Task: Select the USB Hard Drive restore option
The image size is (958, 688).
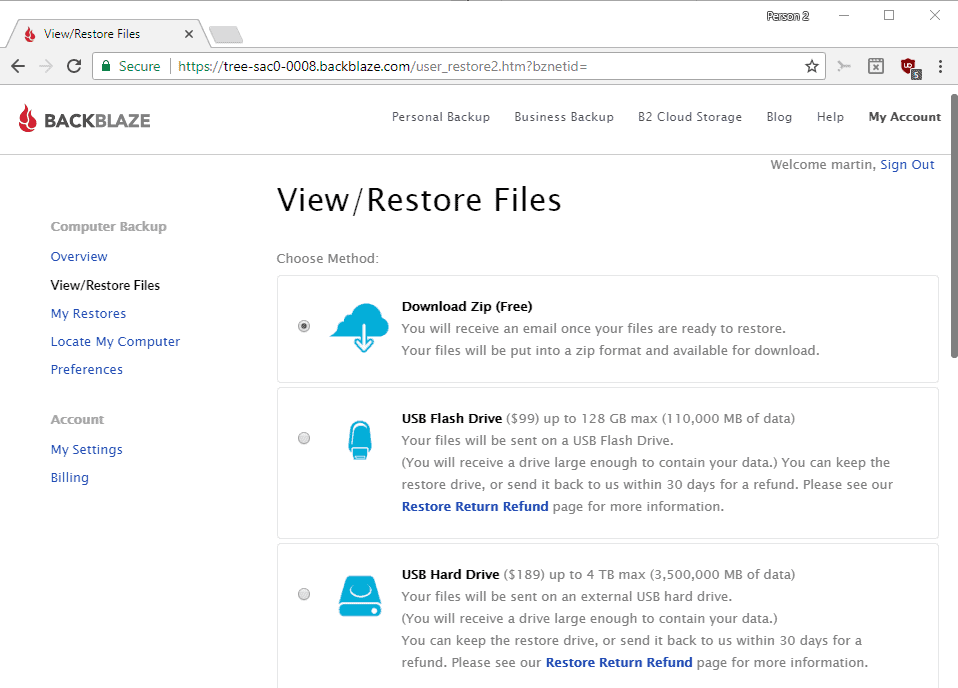Action: (x=303, y=594)
